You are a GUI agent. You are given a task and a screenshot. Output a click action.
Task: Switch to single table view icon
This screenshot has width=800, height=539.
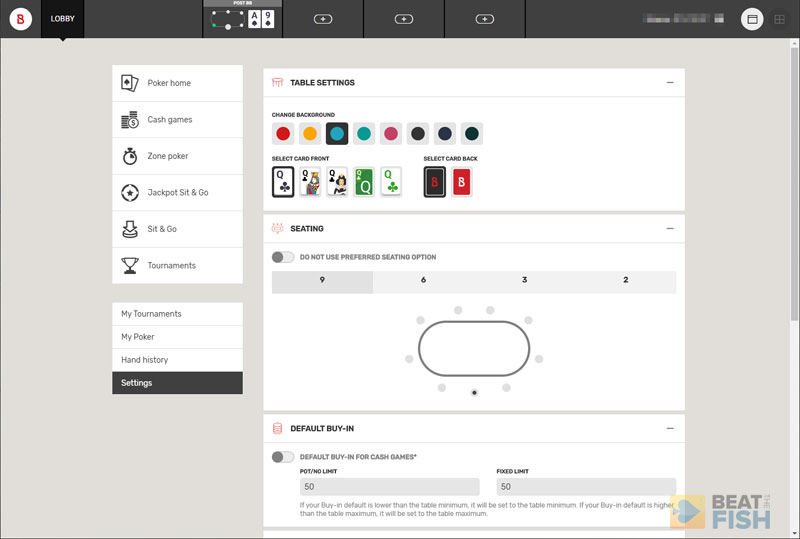tap(751, 19)
